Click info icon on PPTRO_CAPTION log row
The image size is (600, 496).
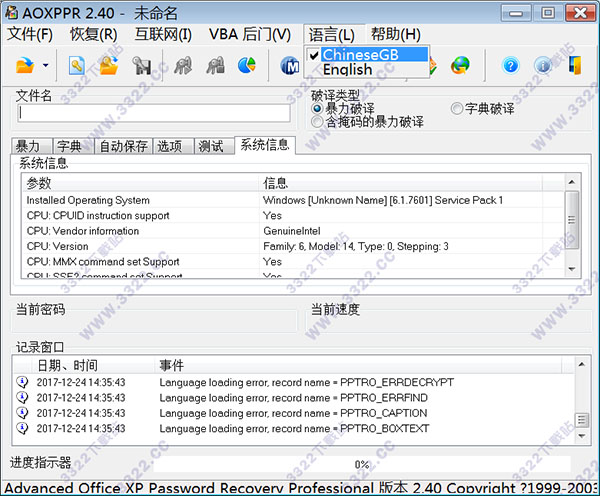tap(23, 413)
